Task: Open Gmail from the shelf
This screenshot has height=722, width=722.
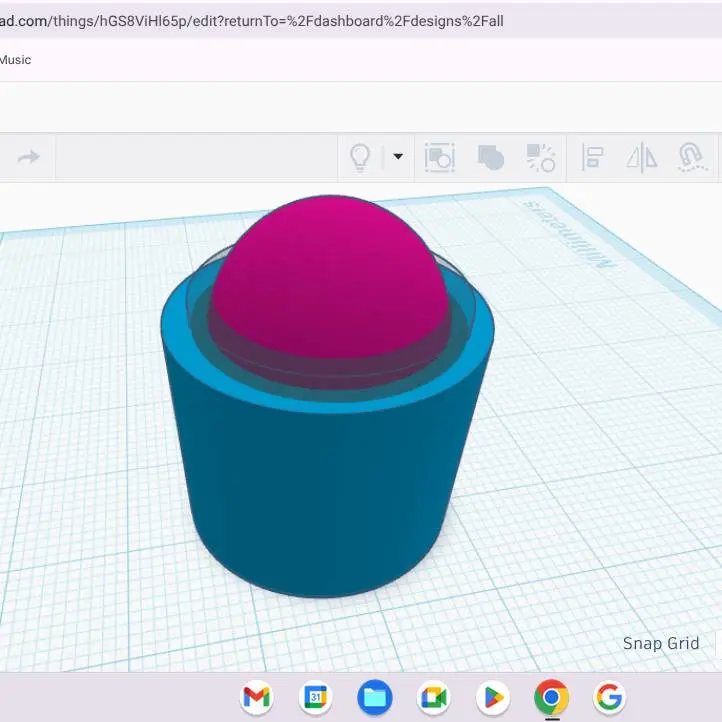Action: [x=256, y=697]
